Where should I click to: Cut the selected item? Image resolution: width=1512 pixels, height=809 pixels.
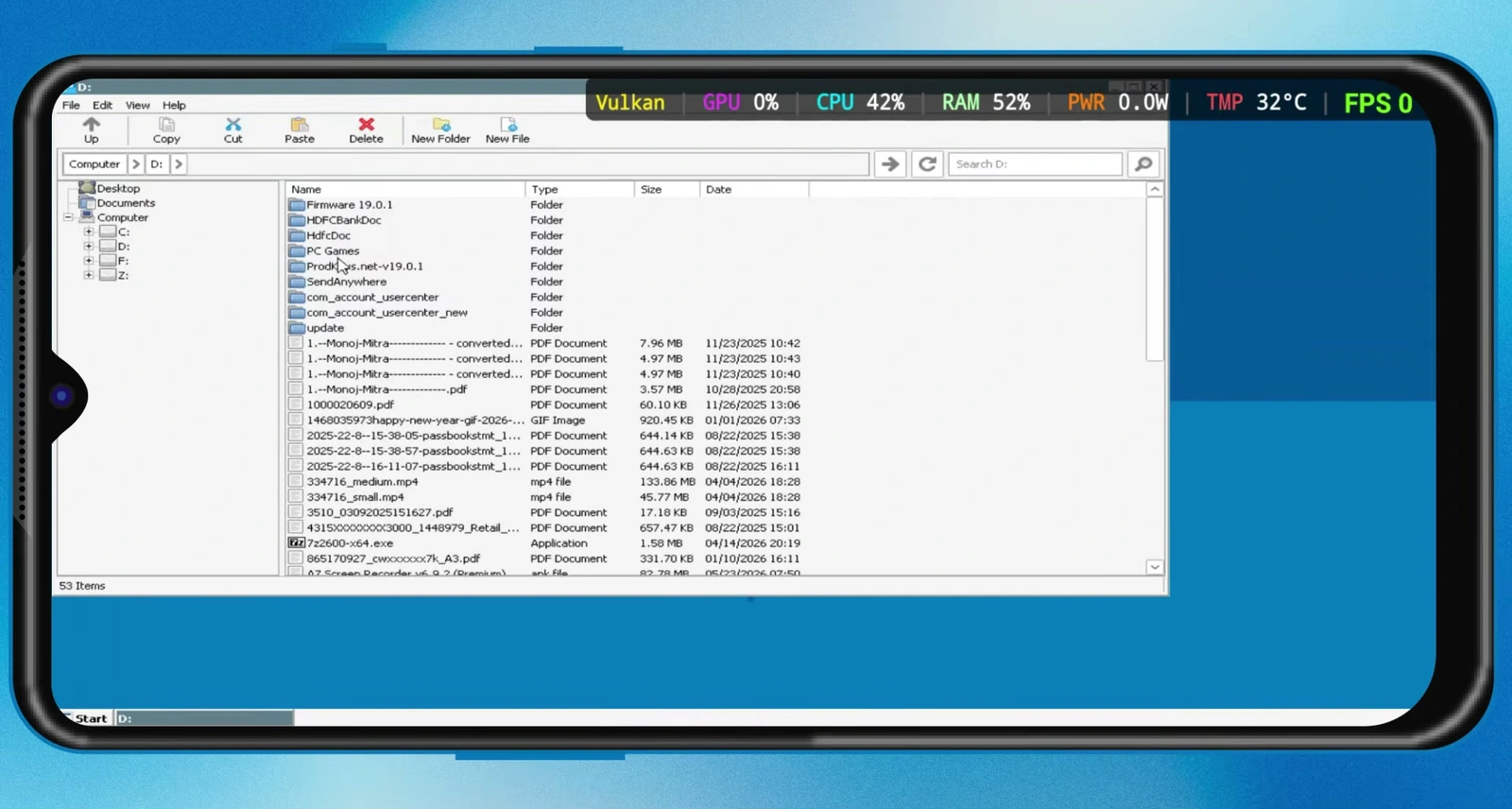tap(232, 130)
